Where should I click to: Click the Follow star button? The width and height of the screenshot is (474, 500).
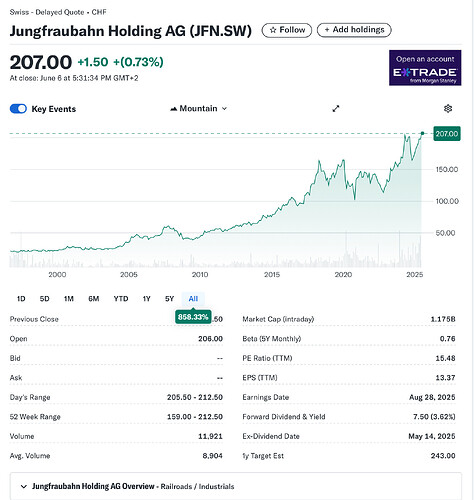[287, 30]
